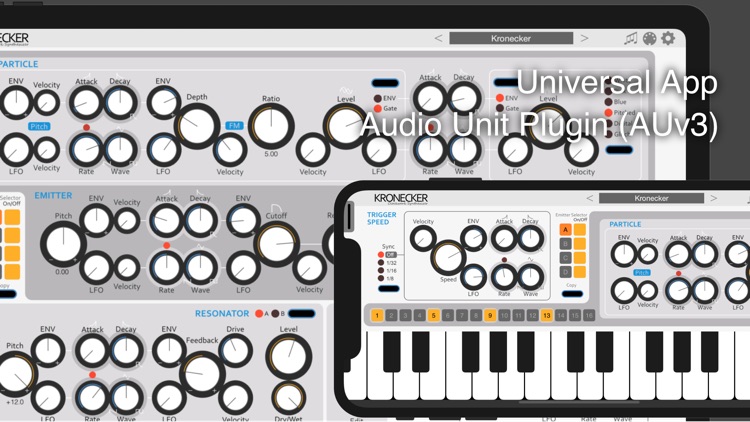
Task: Click Dry/Wet knob in tablet Resonator section
Action: [288, 398]
